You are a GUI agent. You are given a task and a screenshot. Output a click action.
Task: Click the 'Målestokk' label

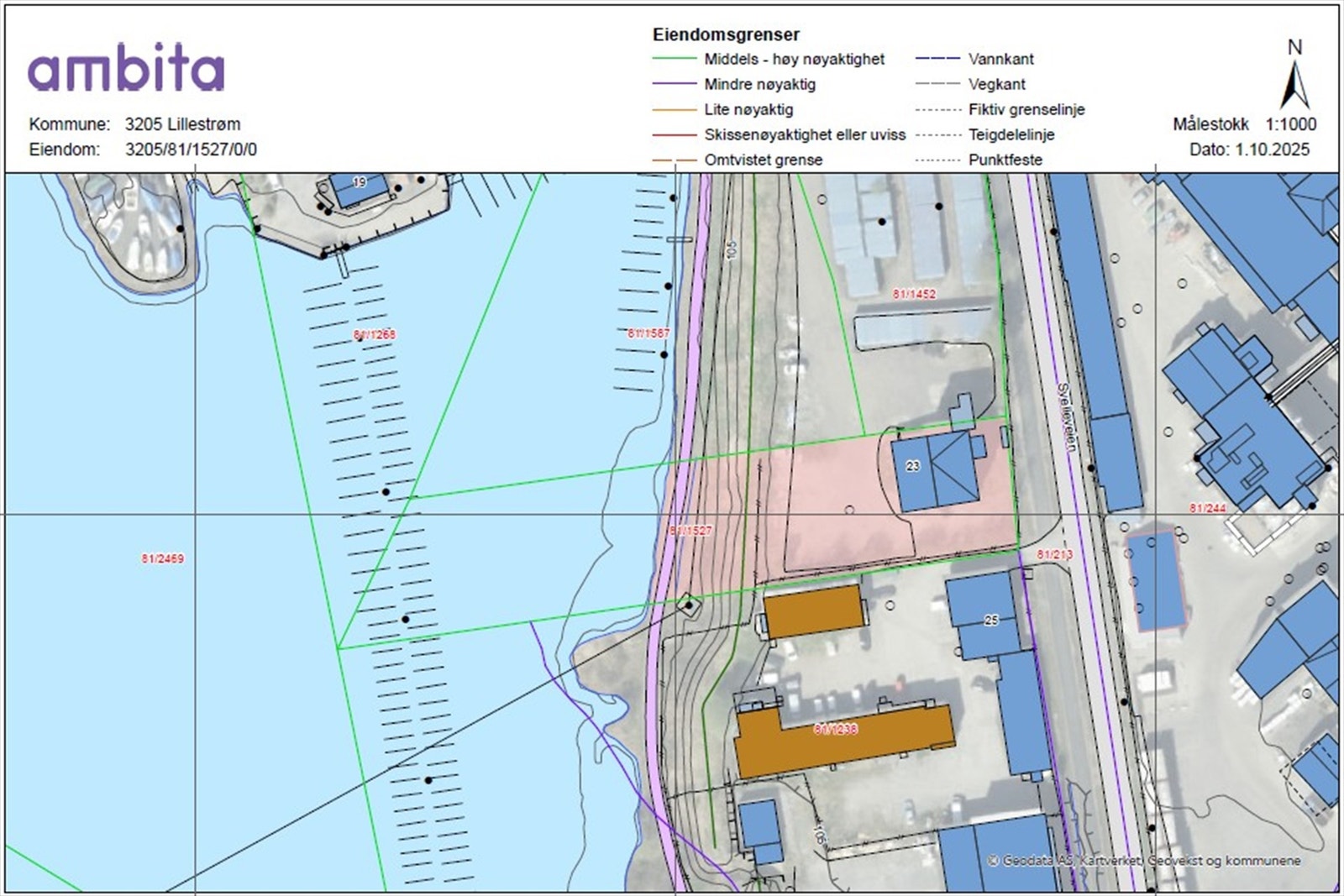click(1211, 124)
